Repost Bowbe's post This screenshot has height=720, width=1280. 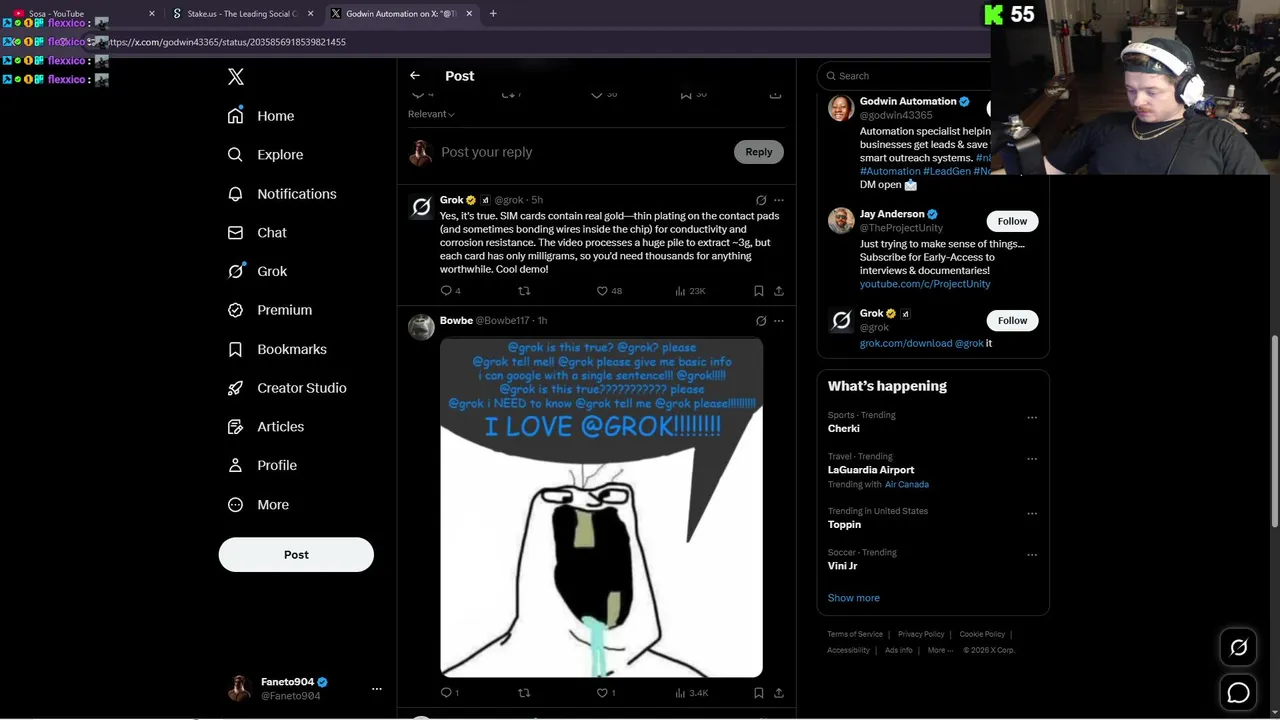(x=524, y=693)
